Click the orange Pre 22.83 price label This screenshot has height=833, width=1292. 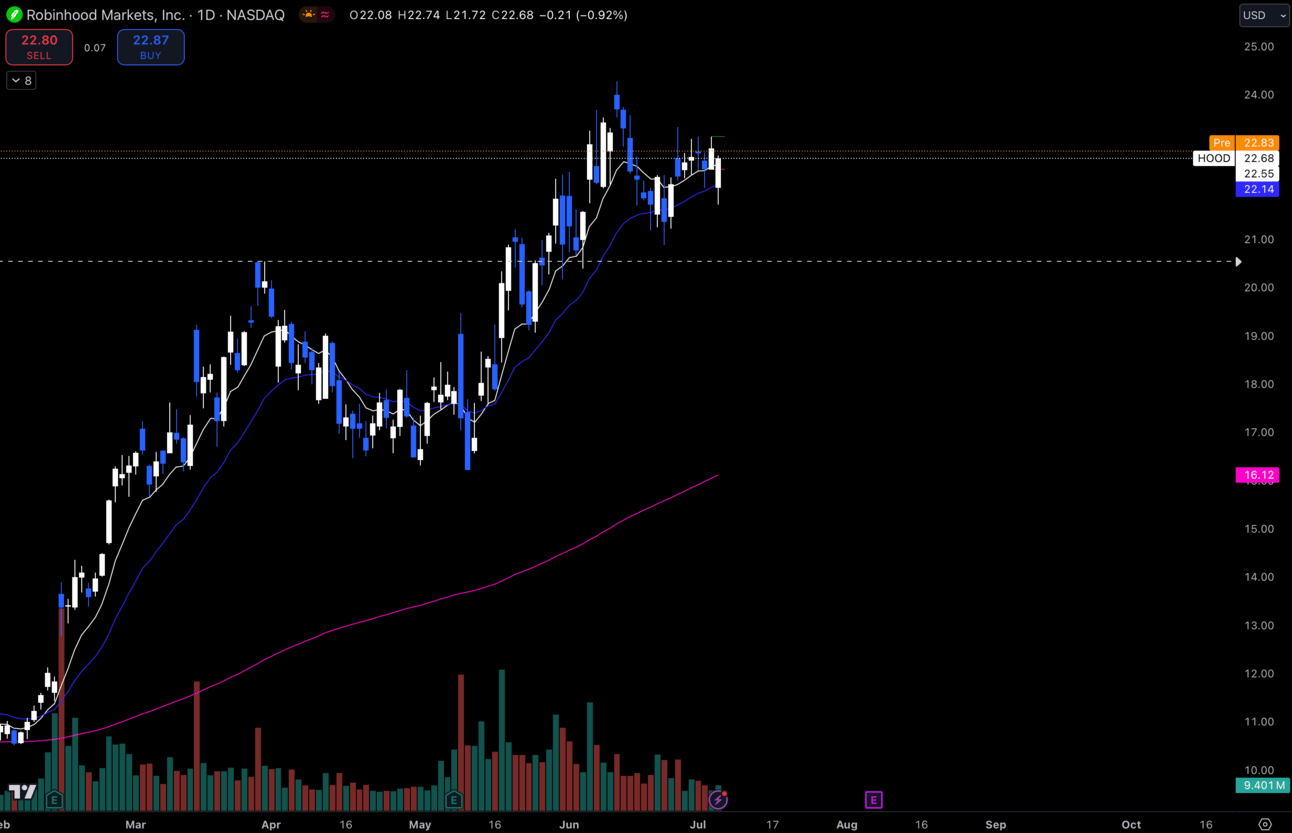(x=1244, y=143)
